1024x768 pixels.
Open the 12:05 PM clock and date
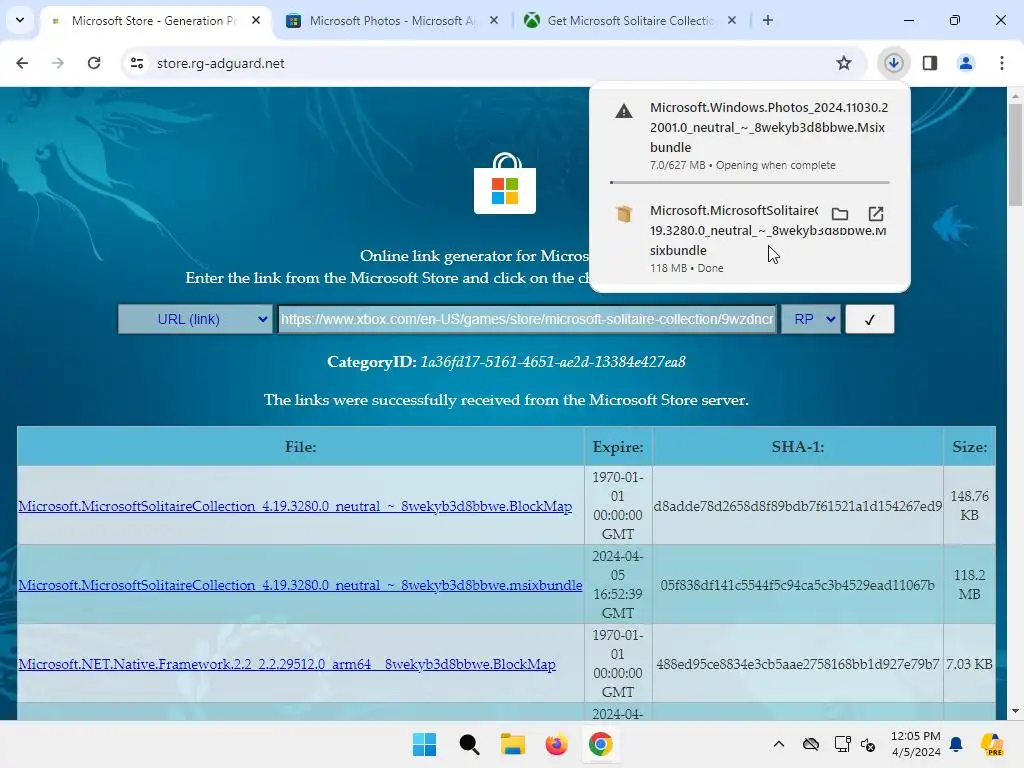(x=916, y=744)
